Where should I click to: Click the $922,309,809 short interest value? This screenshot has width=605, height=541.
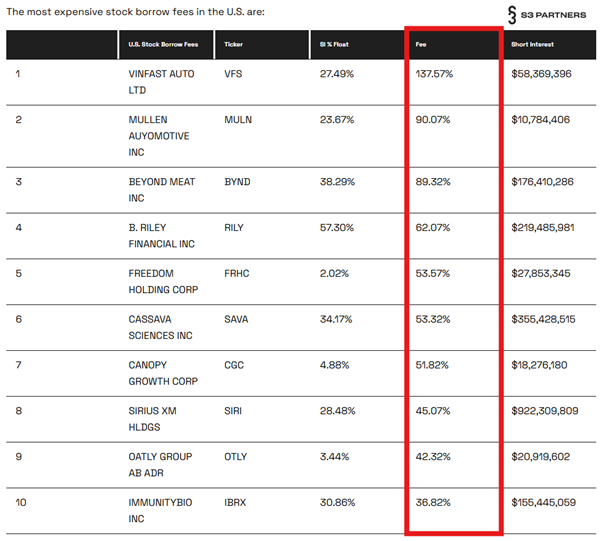tap(543, 410)
